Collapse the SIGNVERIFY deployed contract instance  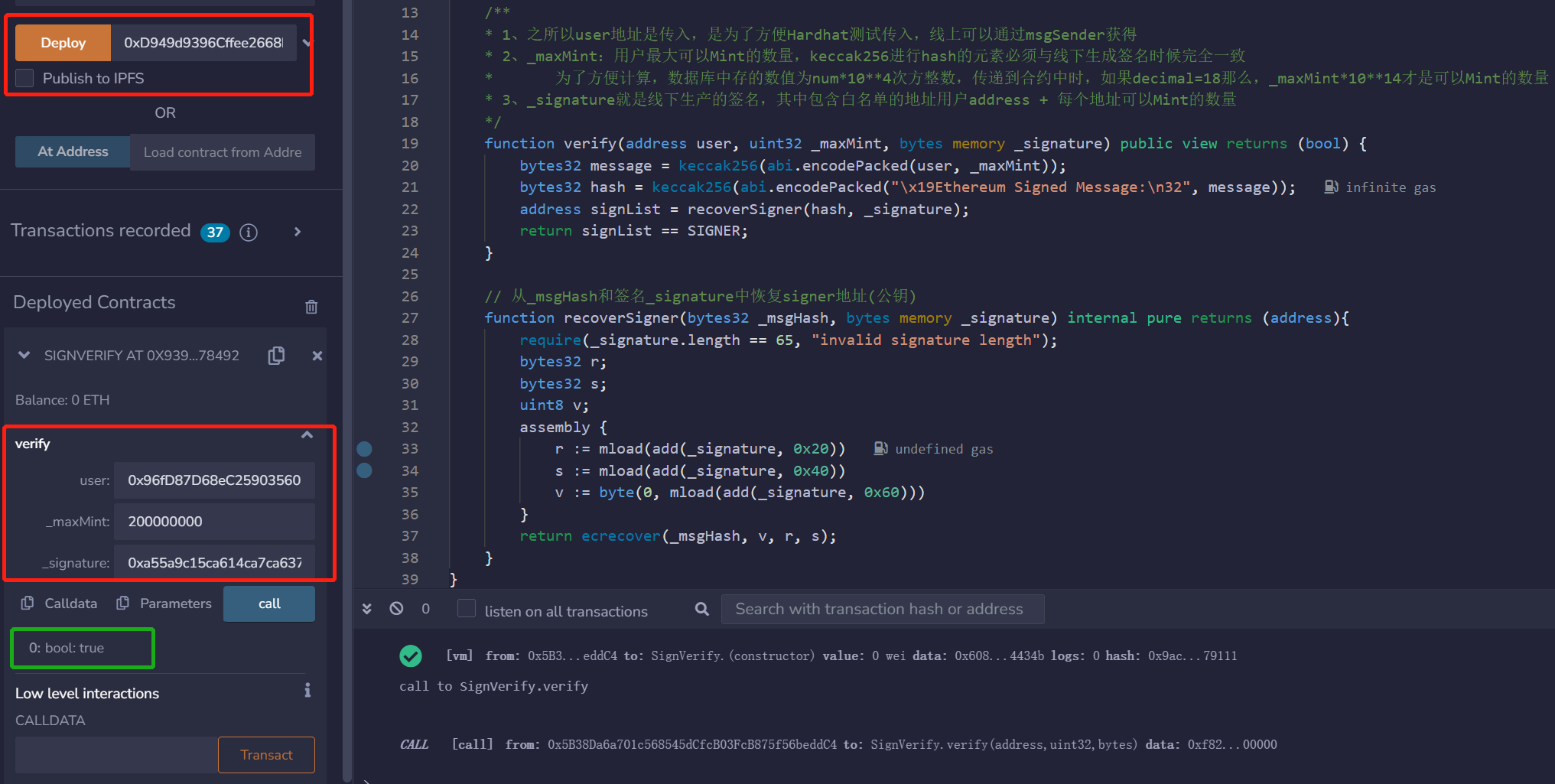pyautogui.click(x=24, y=355)
